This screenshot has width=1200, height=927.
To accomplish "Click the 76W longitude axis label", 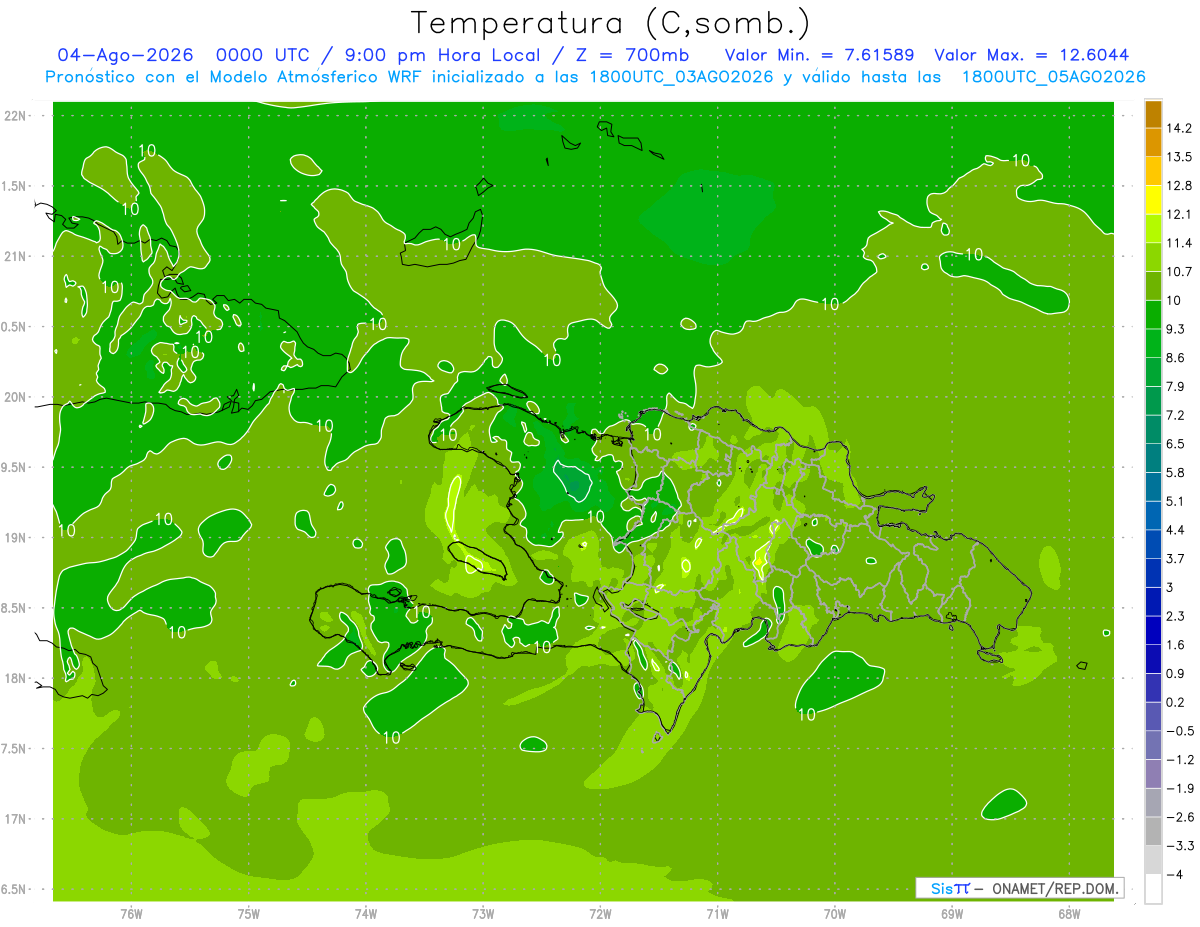I will coord(132,913).
